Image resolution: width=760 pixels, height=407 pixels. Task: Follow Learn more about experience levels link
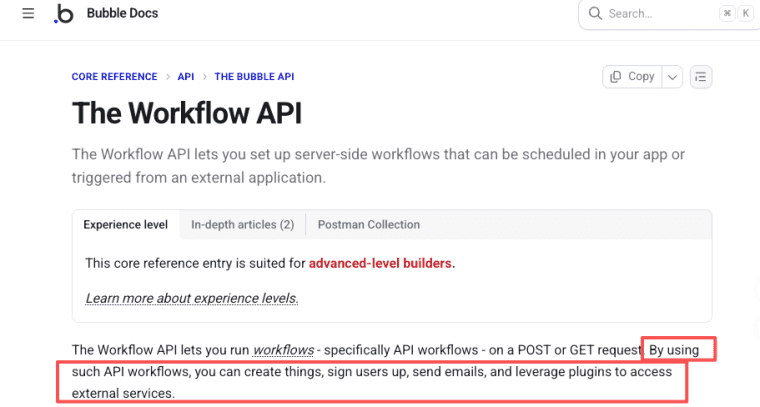[x=192, y=298]
